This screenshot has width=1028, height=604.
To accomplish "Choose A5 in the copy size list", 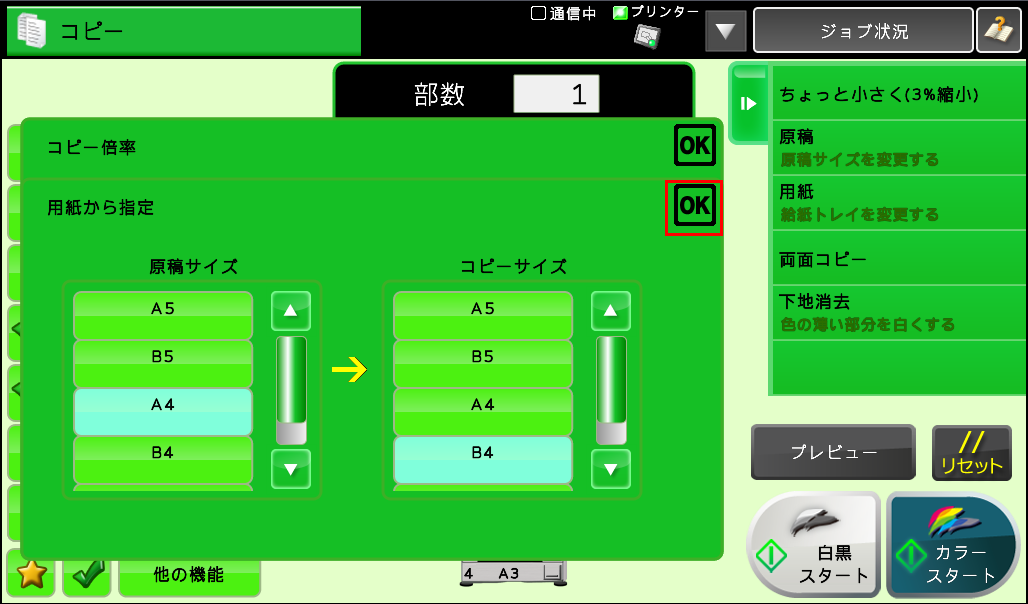I will (x=483, y=316).
